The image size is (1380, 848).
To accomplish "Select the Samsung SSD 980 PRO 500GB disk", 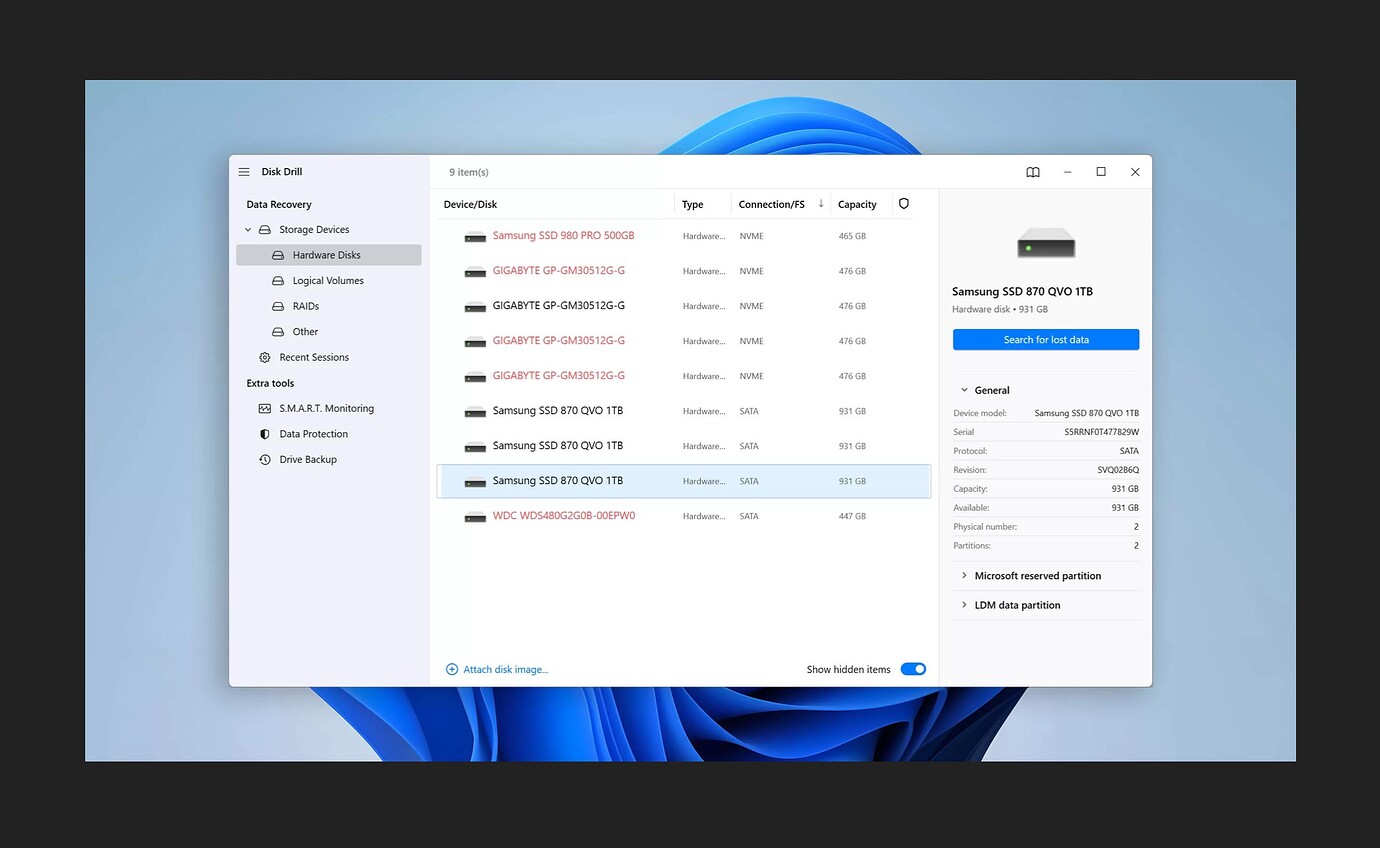I will tap(563, 236).
